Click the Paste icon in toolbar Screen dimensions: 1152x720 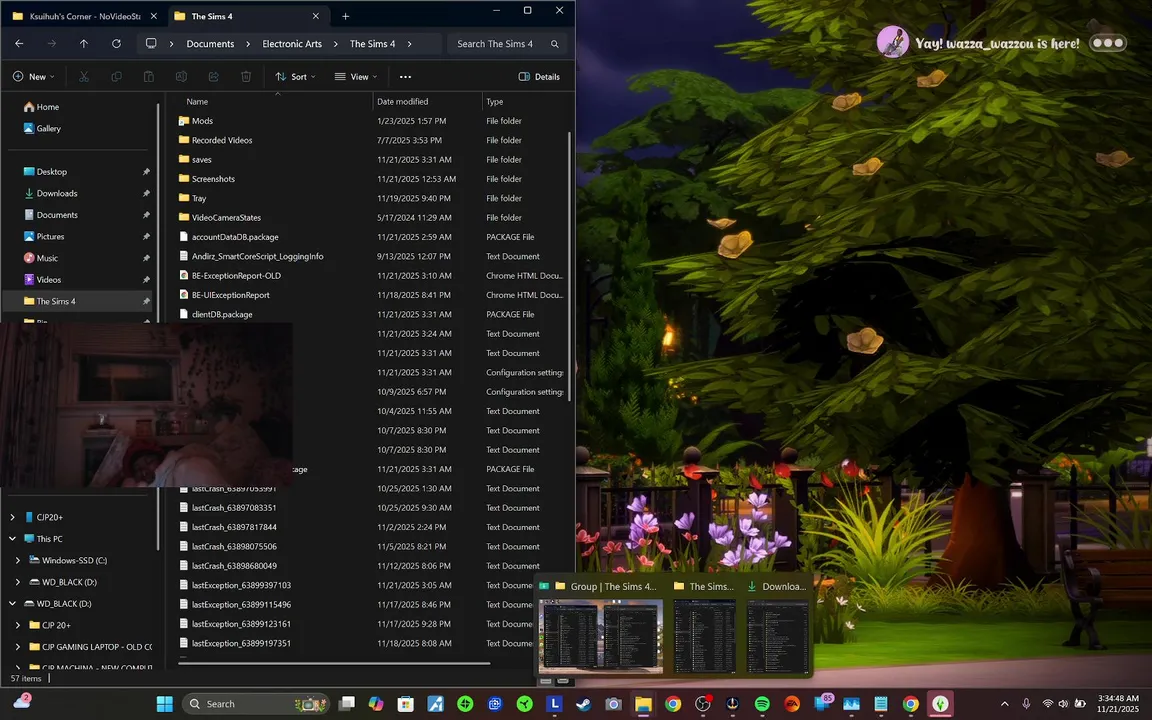click(x=148, y=76)
